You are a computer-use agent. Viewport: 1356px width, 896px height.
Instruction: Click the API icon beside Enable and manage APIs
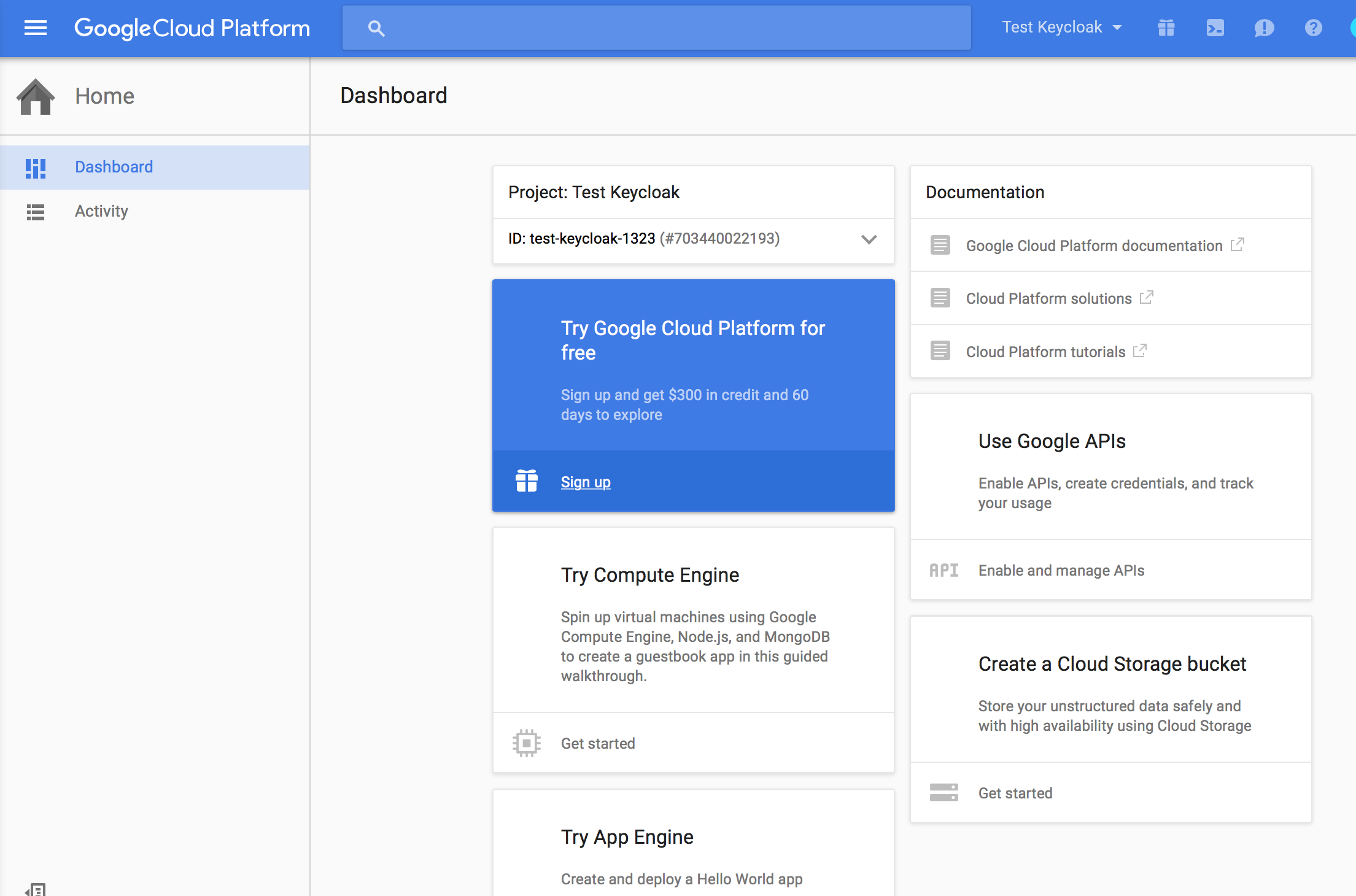(x=943, y=570)
